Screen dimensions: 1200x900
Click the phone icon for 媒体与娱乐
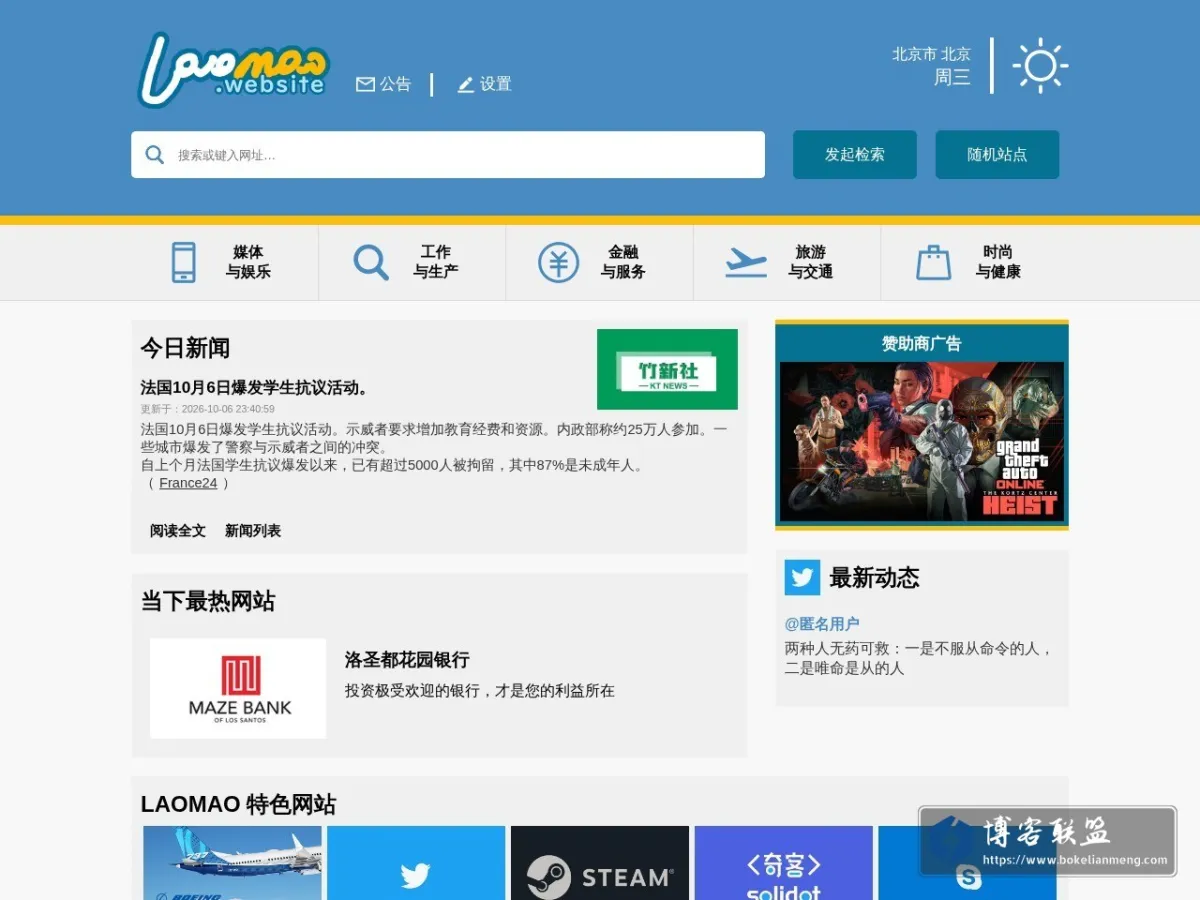pyautogui.click(x=183, y=262)
